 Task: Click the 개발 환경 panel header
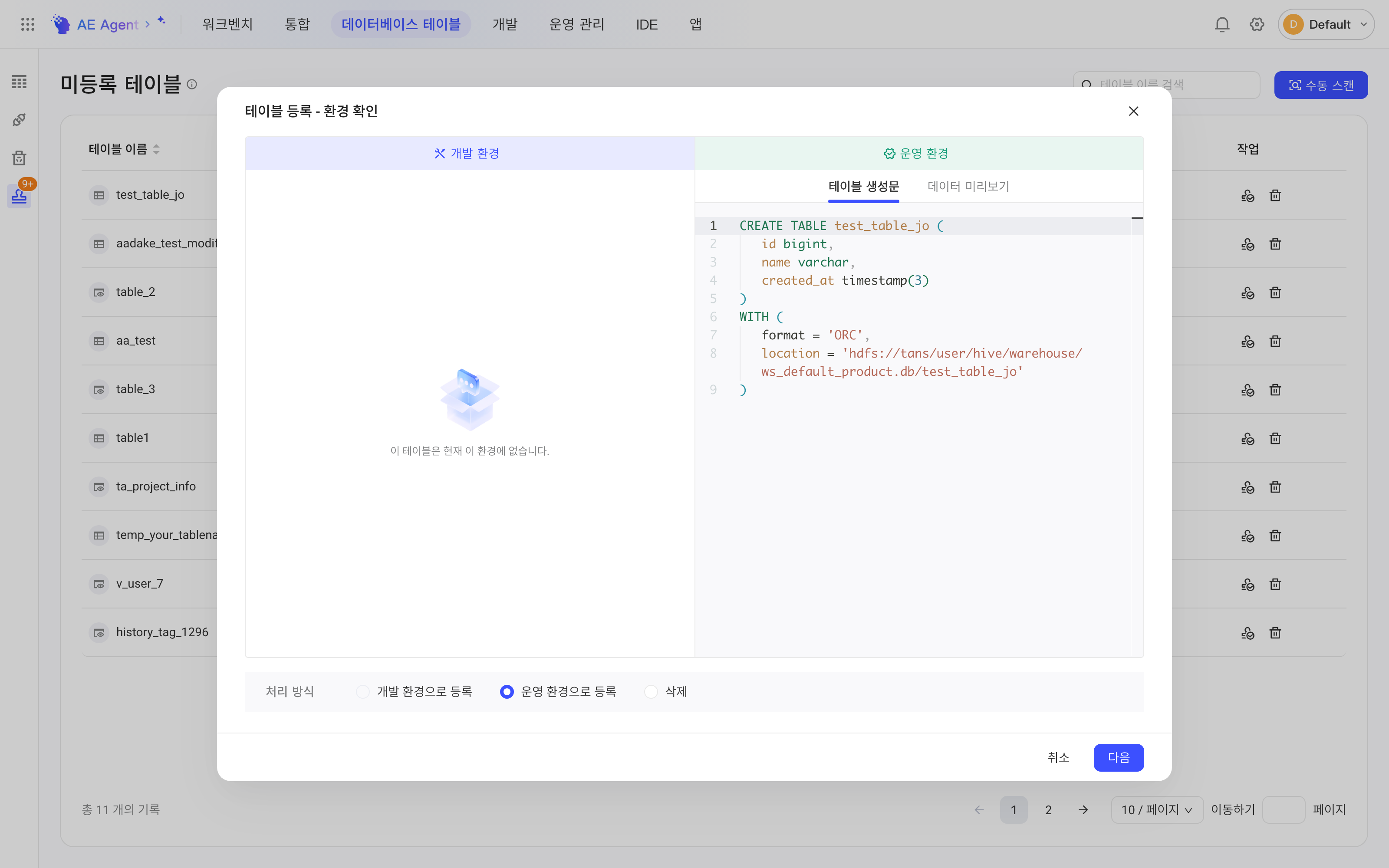[470, 153]
